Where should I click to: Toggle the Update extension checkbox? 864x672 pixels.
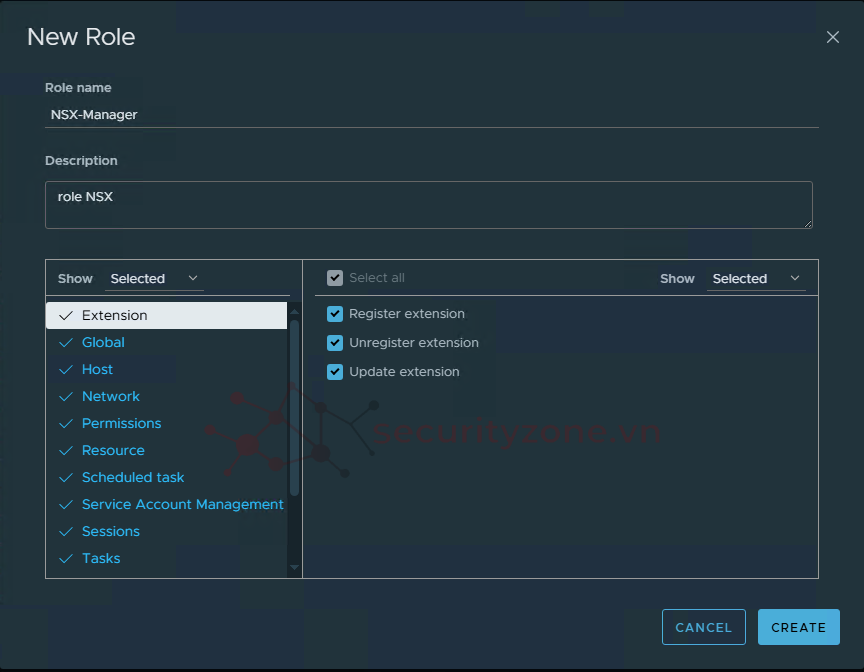tap(335, 372)
